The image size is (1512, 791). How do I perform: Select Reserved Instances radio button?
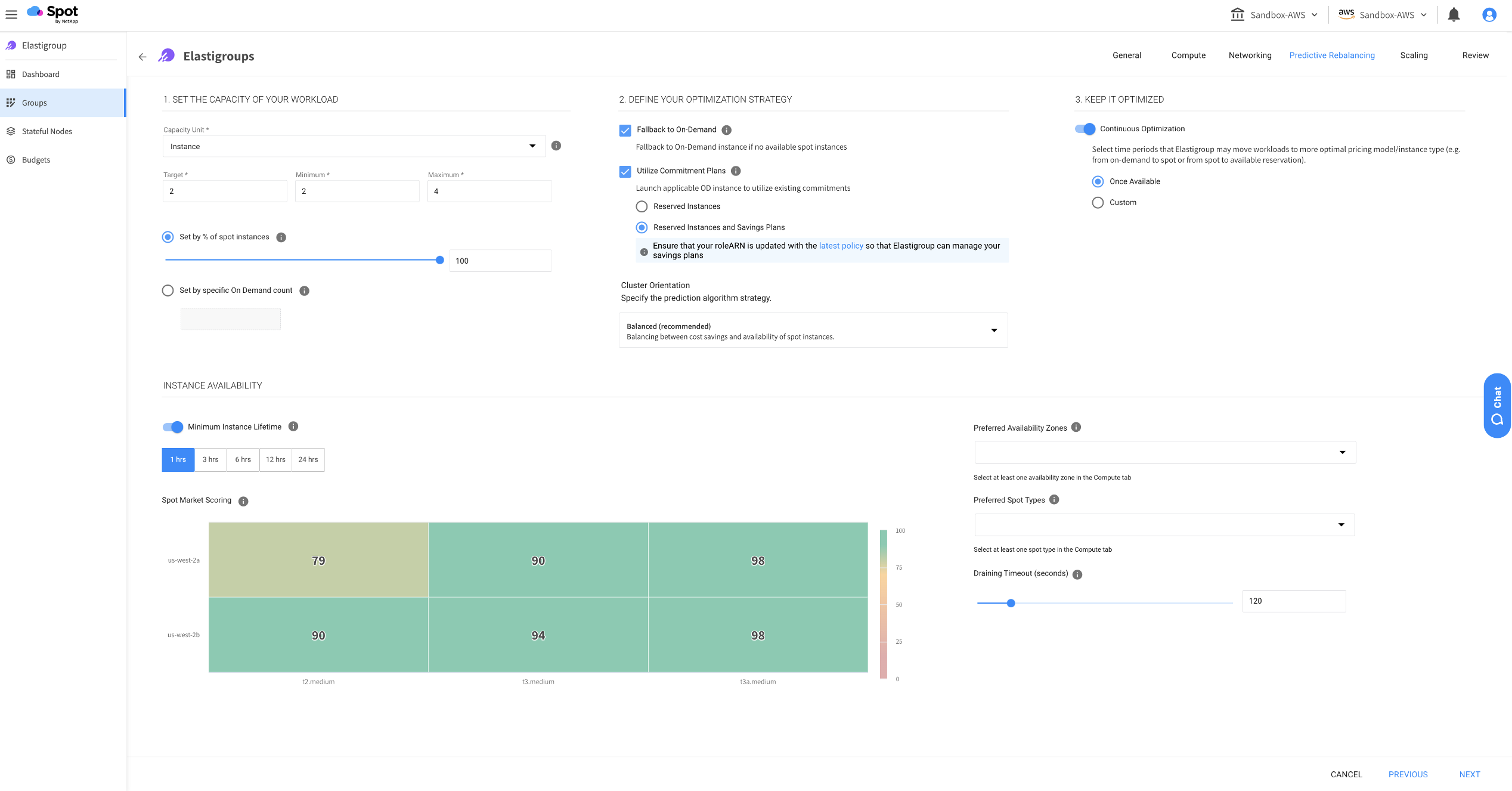coord(642,206)
